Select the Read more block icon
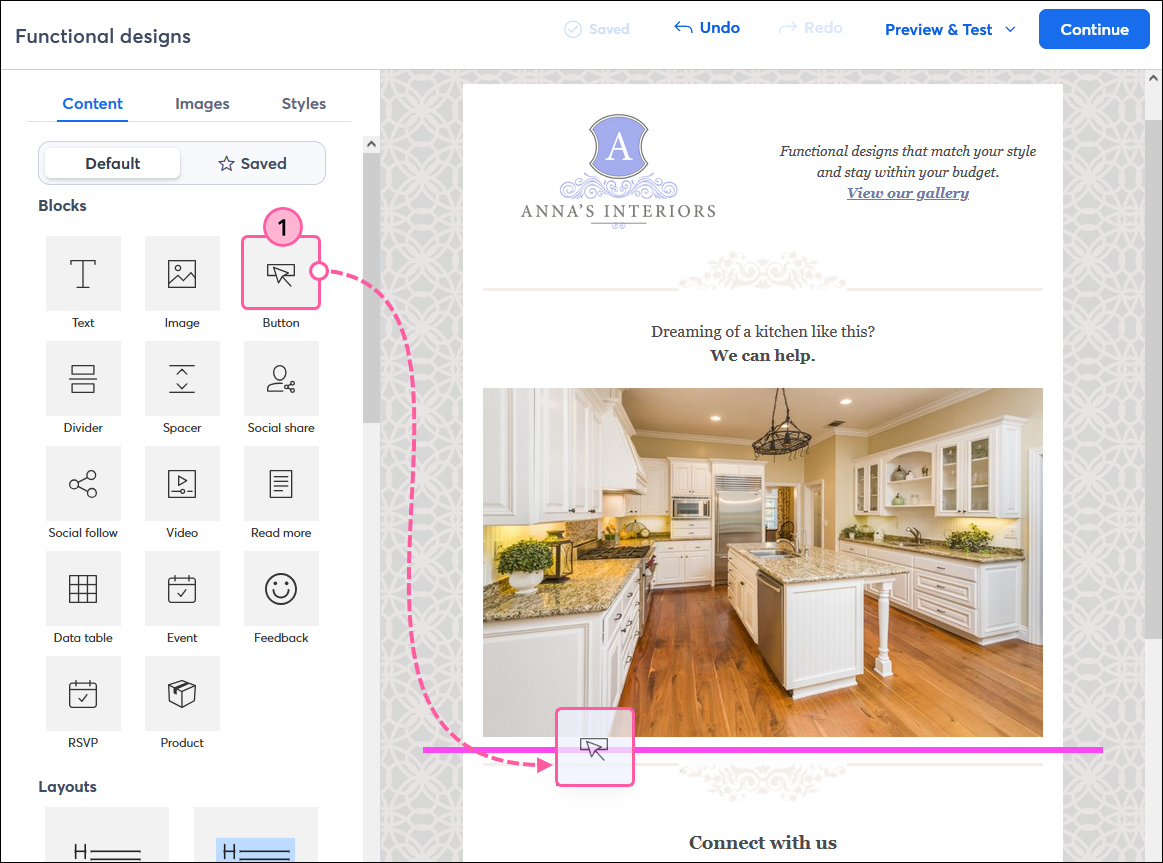The width and height of the screenshot is (1163, 863). [x=281, y=483]
